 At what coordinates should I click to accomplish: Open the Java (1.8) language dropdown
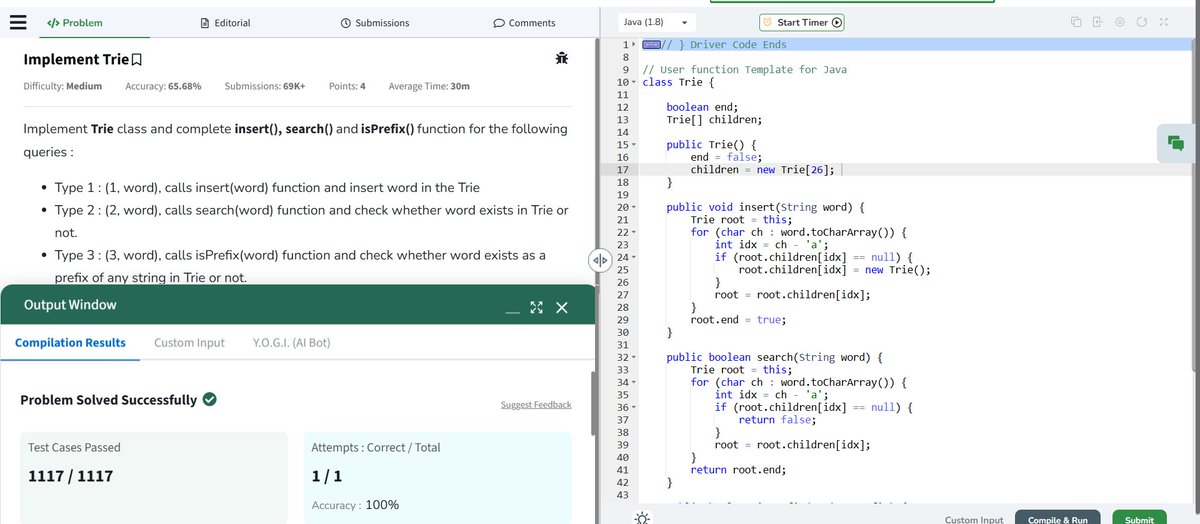657,22
